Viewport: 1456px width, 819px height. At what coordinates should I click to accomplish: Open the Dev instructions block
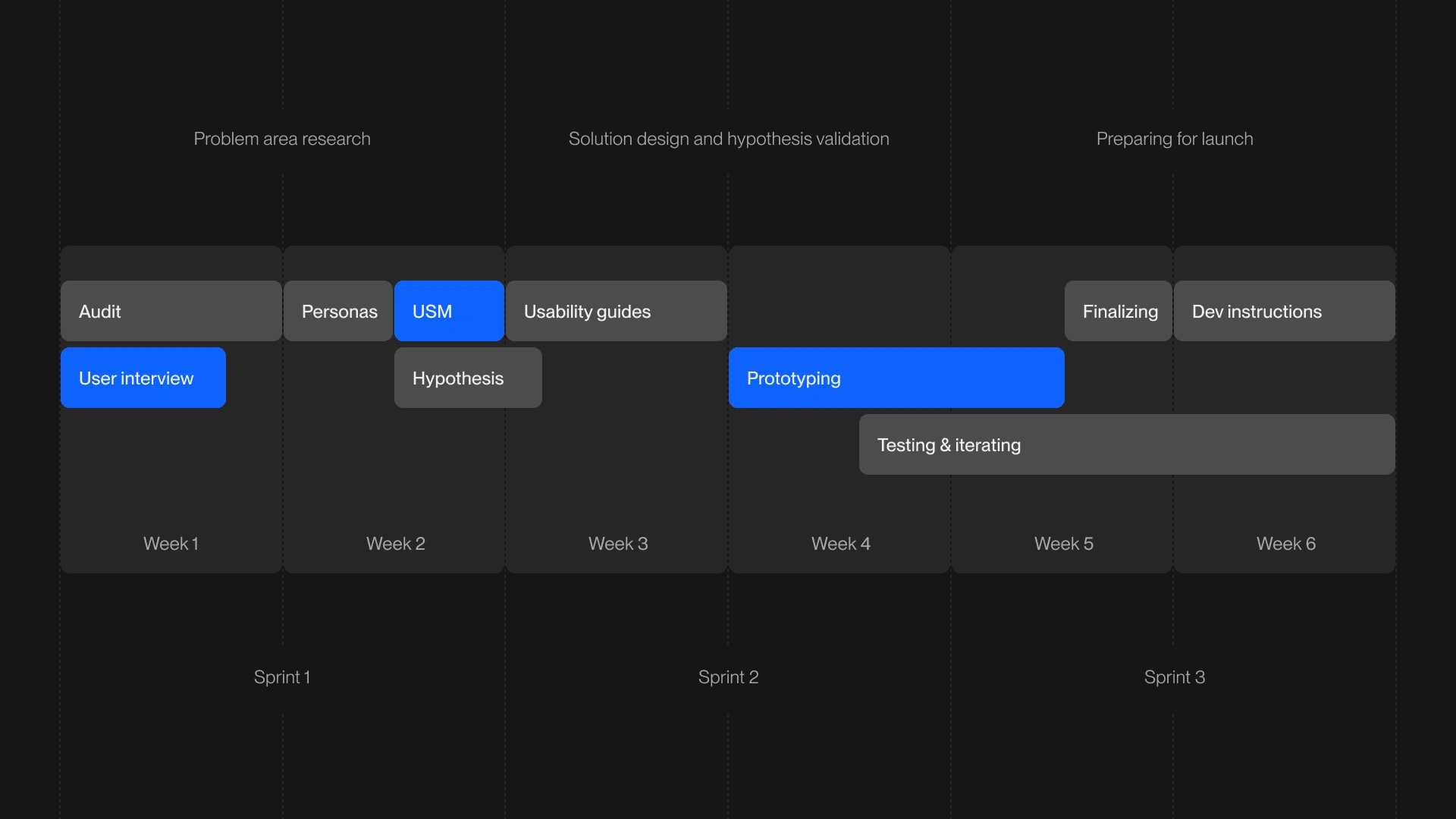(x=1284, y=311)
